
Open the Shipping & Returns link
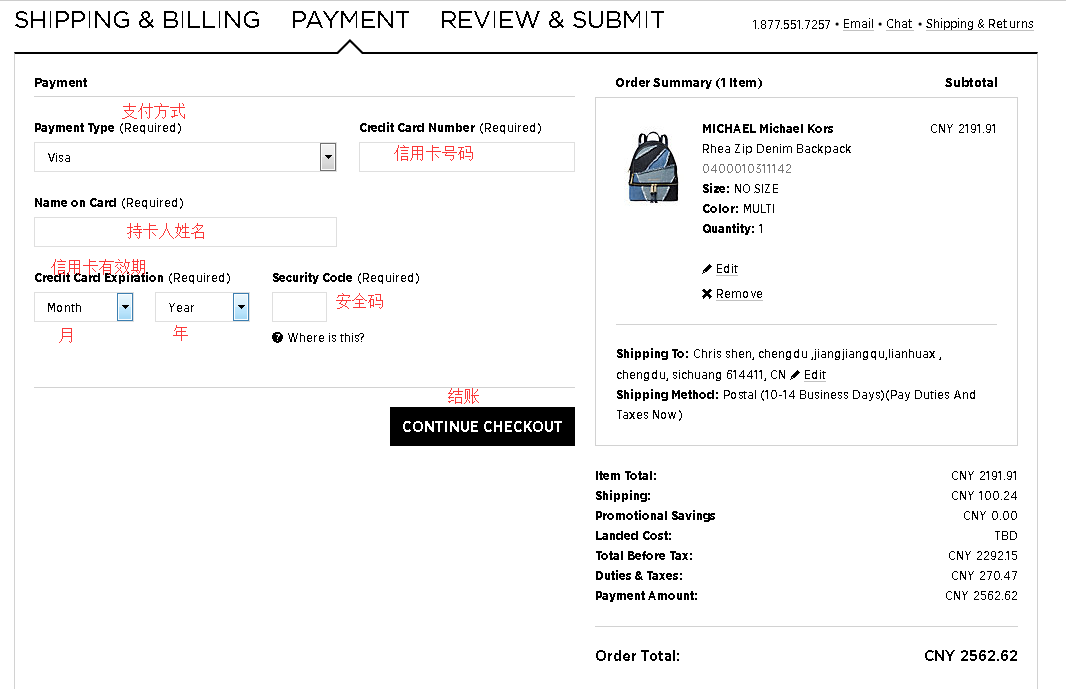[979, 24]
